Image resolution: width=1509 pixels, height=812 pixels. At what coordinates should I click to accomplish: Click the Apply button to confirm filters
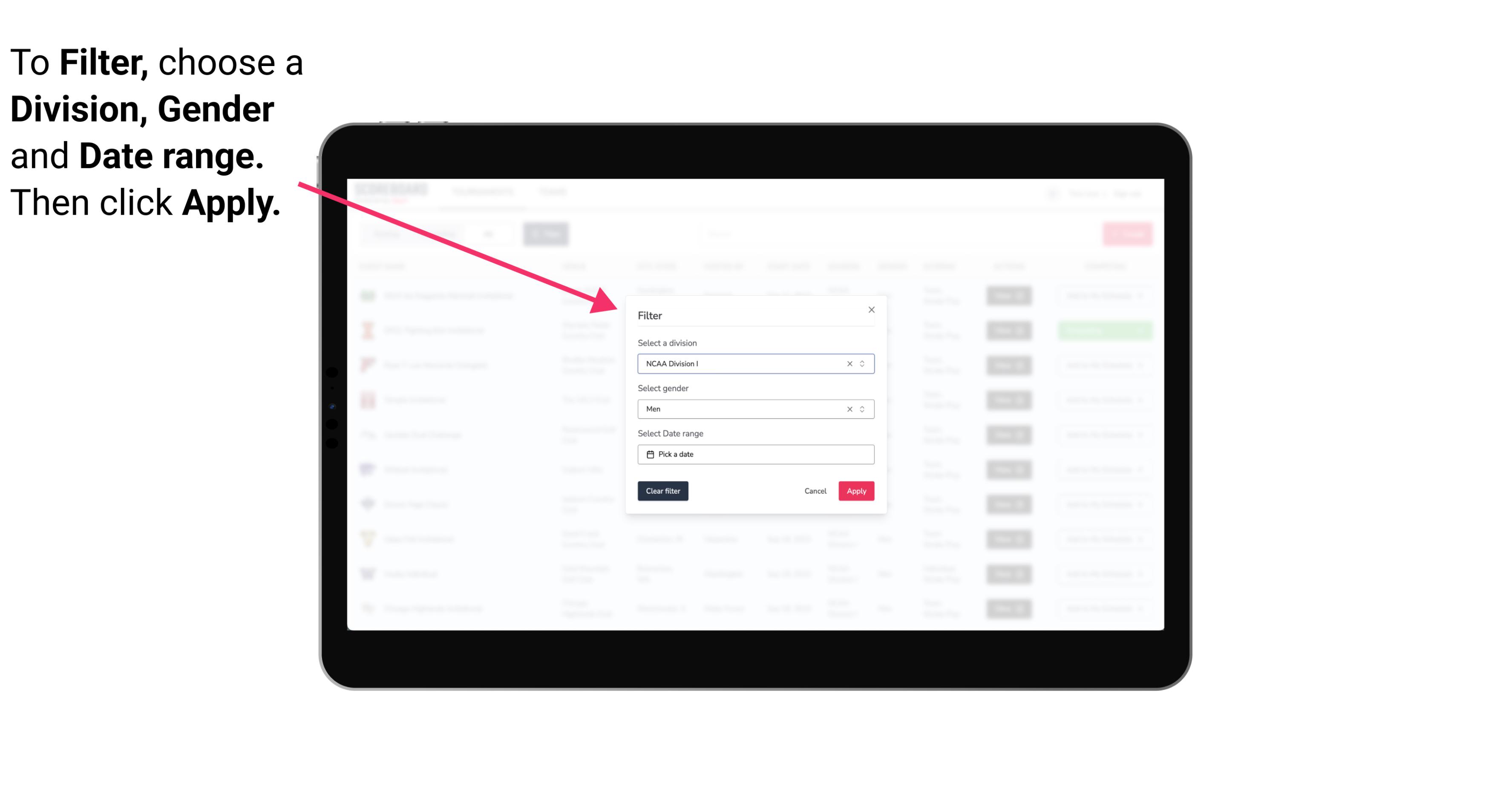856,491
